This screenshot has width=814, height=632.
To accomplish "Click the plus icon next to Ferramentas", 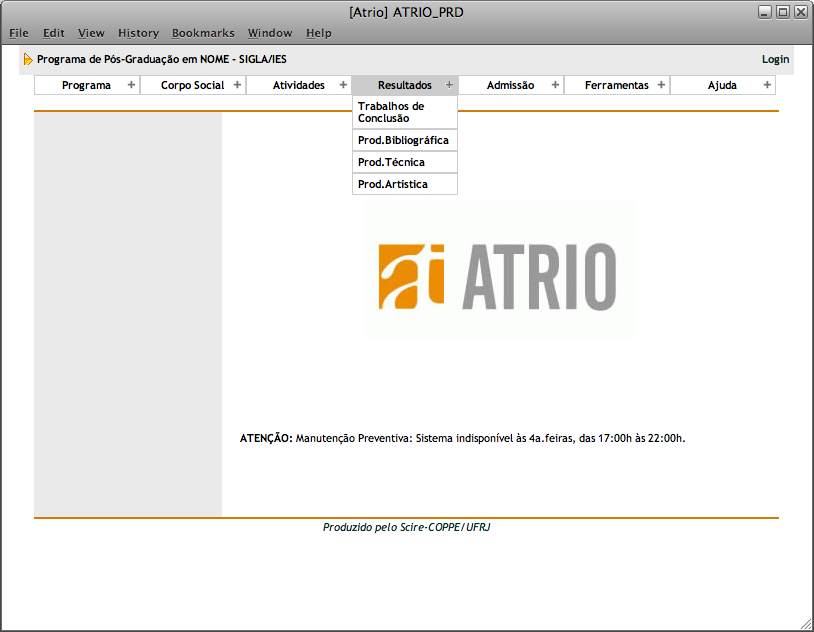I will point(661,85).
